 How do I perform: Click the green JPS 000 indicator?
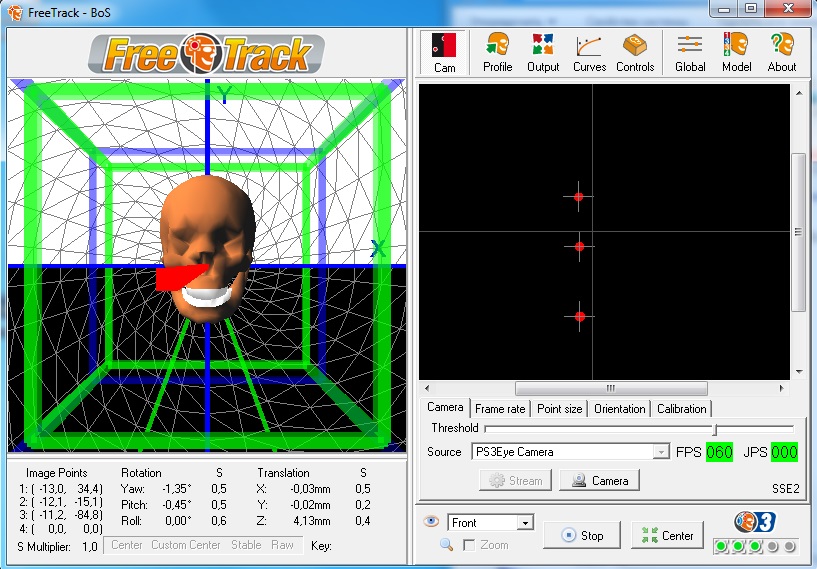[784, 452]
